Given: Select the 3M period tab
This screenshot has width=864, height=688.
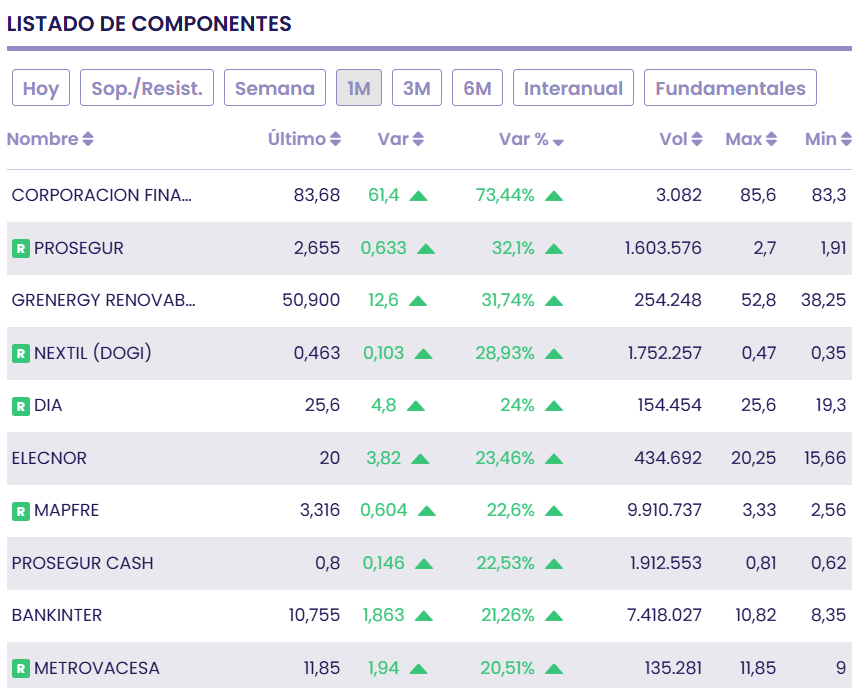Looking at the screenshot, I should [416, 88].
